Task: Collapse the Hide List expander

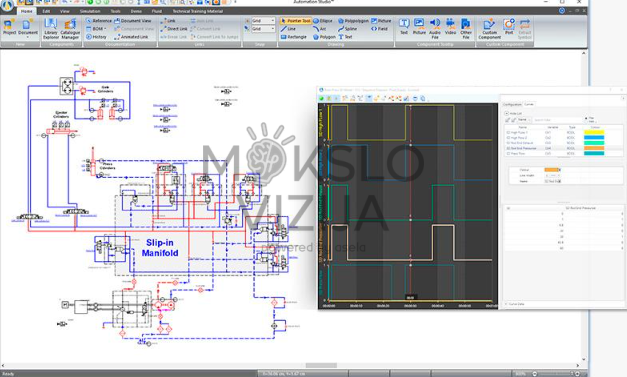Action: click(x=507, y=114)
